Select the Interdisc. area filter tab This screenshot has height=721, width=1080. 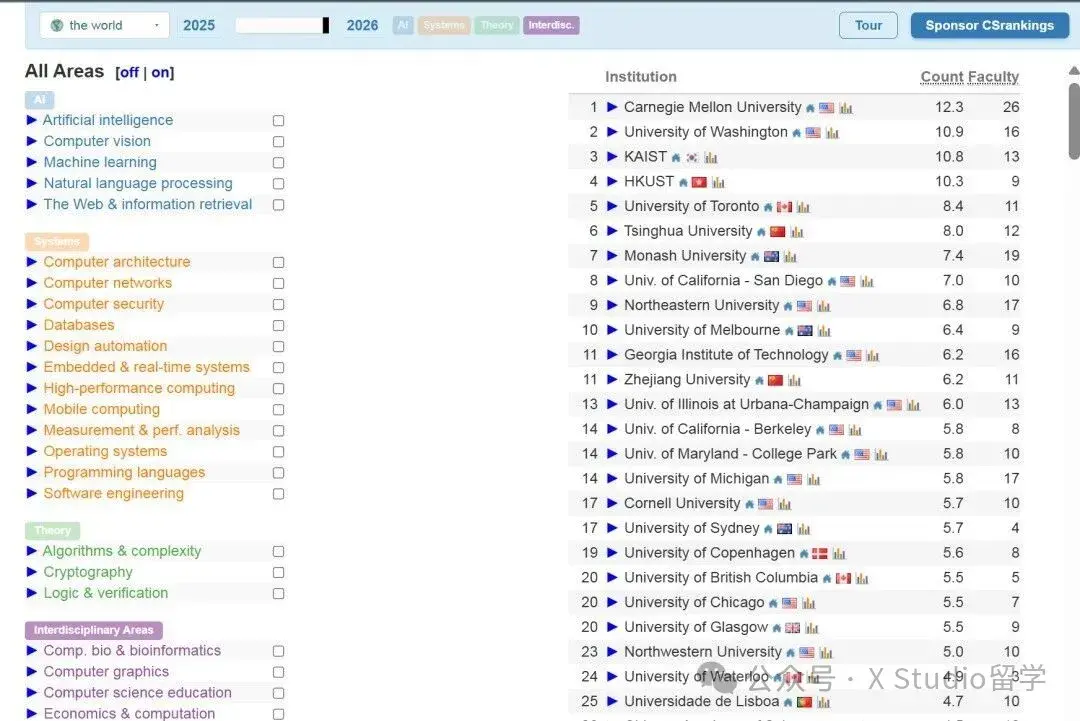click(551, 25)
